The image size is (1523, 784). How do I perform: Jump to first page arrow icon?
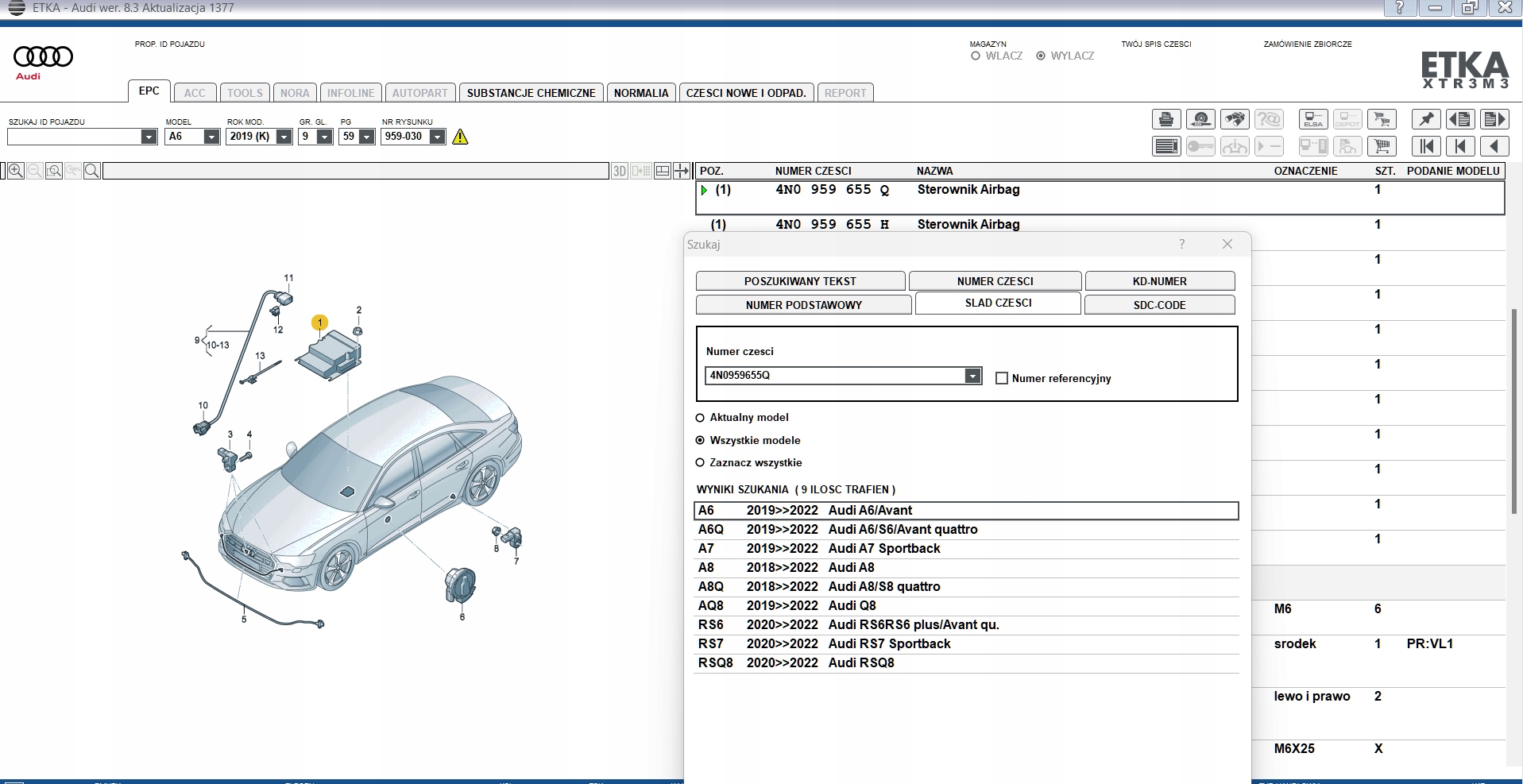point(1426,146)
